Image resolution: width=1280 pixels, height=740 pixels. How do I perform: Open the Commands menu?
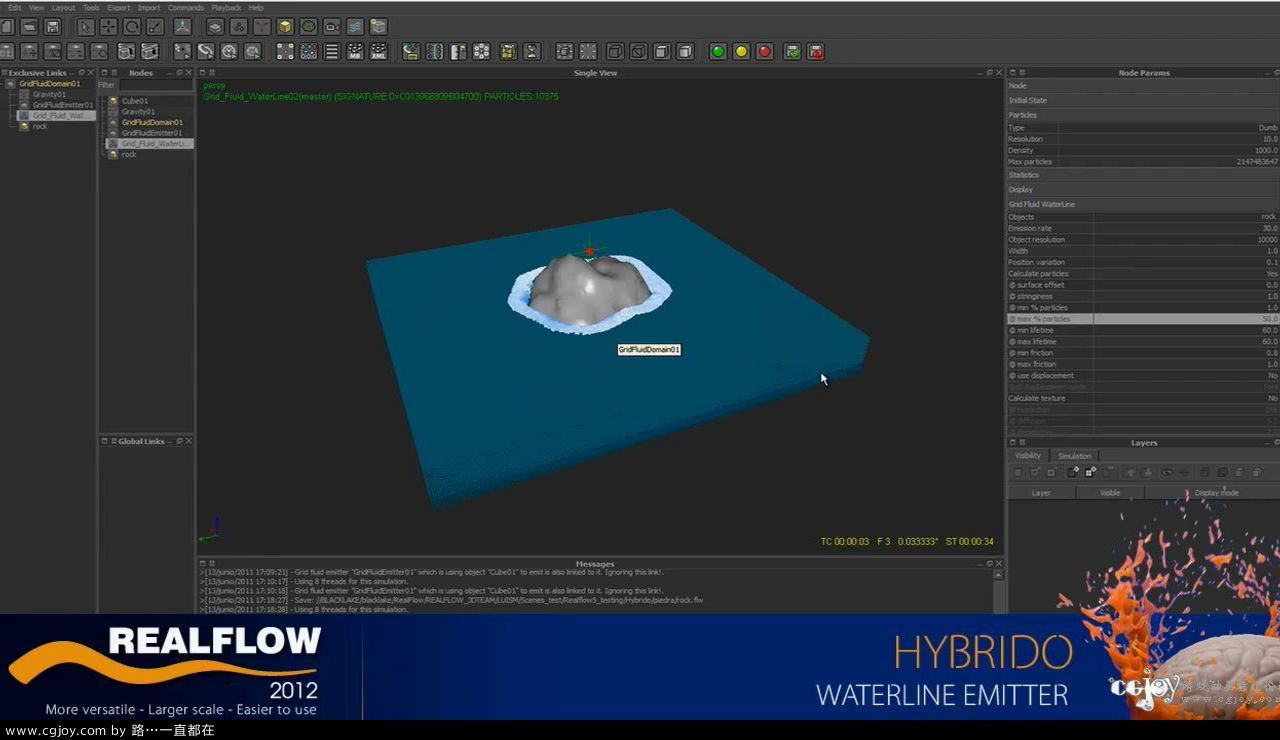(185, 7)
